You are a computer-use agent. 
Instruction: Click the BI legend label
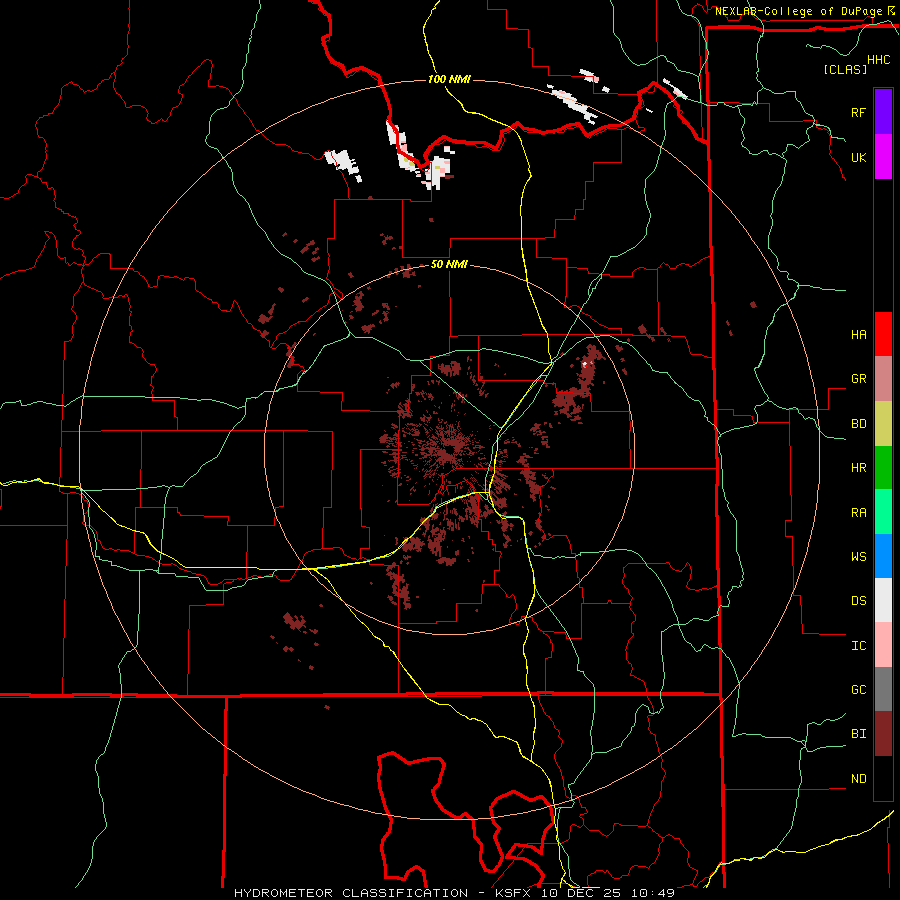(x=858, y=734)
